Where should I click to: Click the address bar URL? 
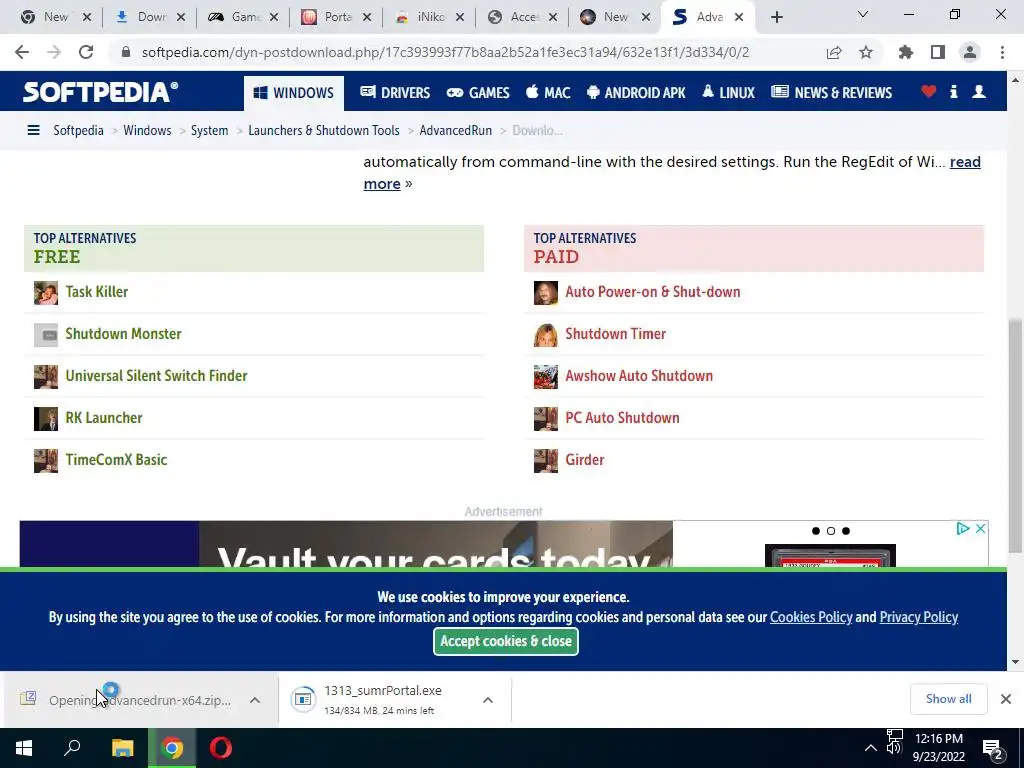pyautogui.click(x=445, y=52)
